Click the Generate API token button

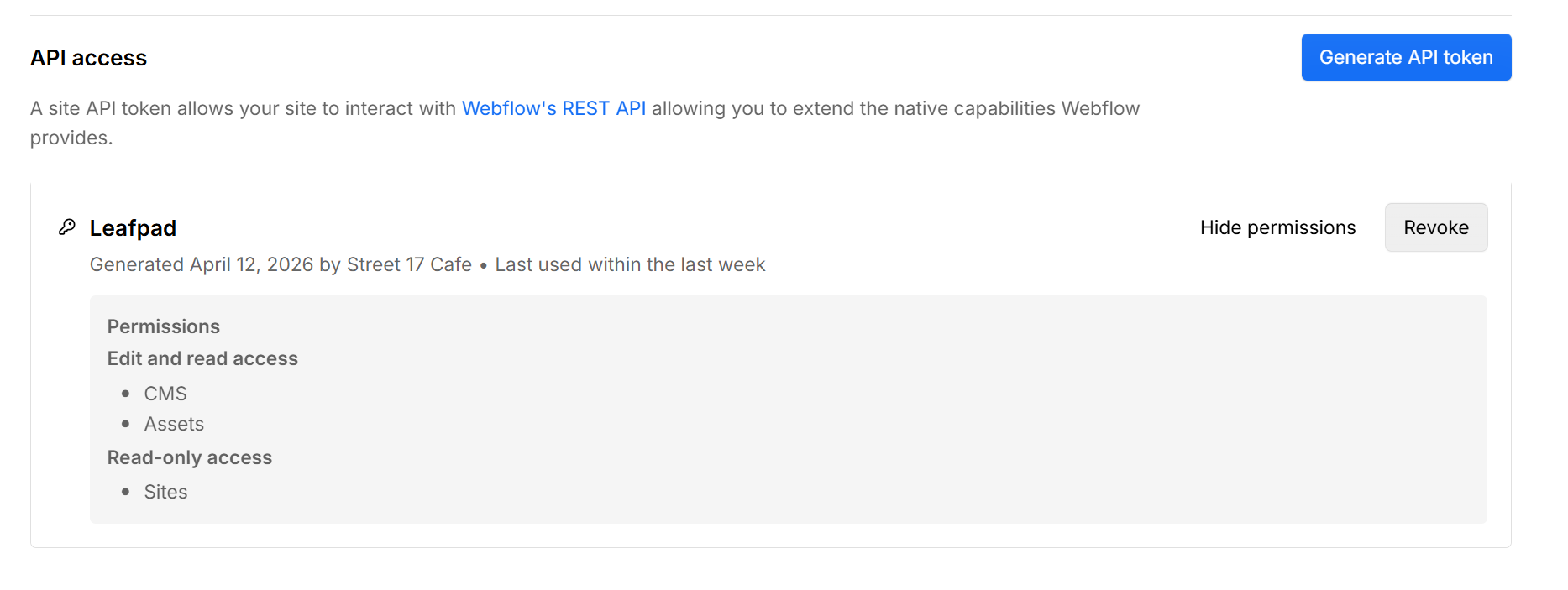point(1406,57)
